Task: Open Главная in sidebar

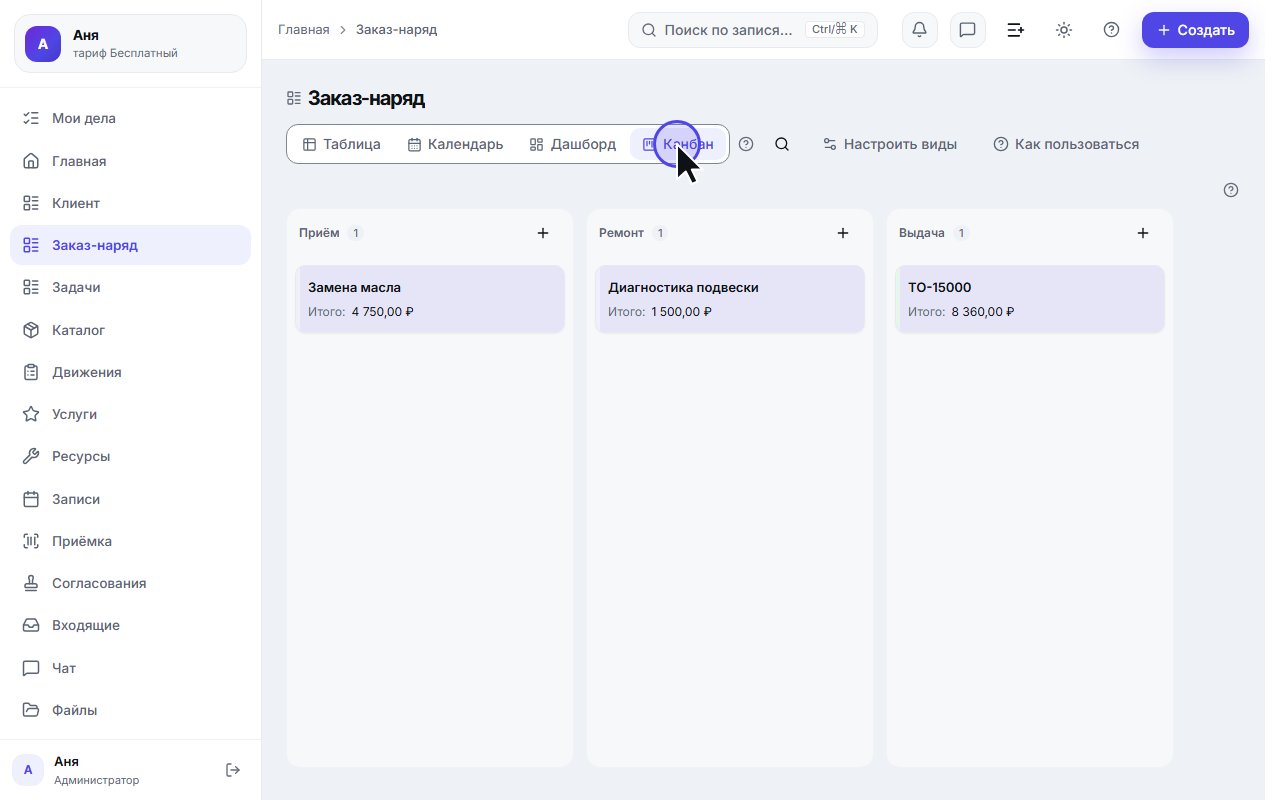Action: (x=130, y=161)
